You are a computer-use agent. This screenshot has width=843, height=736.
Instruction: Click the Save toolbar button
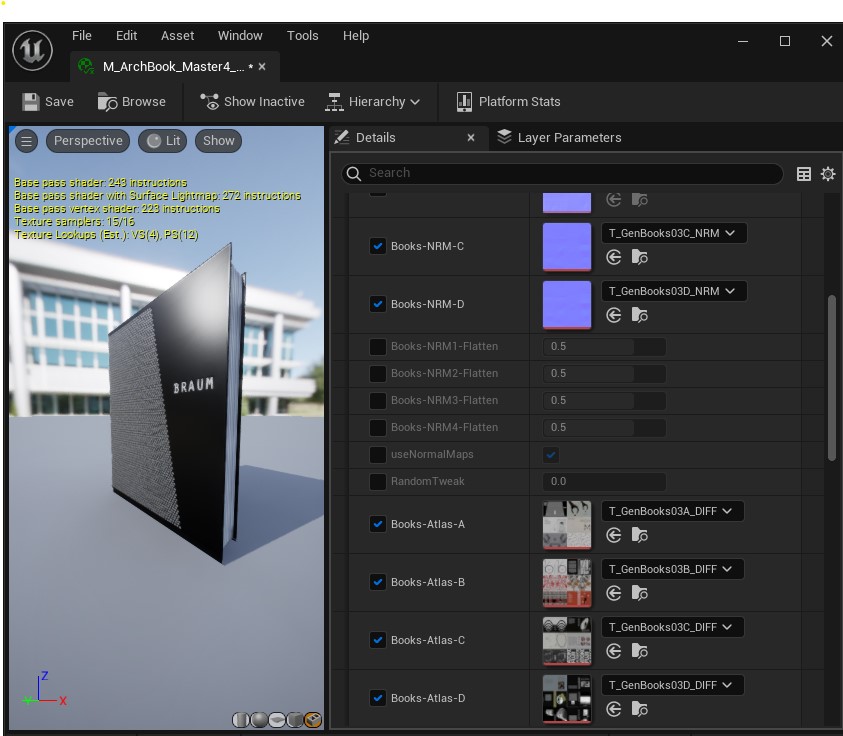click(x=48, y=102)
